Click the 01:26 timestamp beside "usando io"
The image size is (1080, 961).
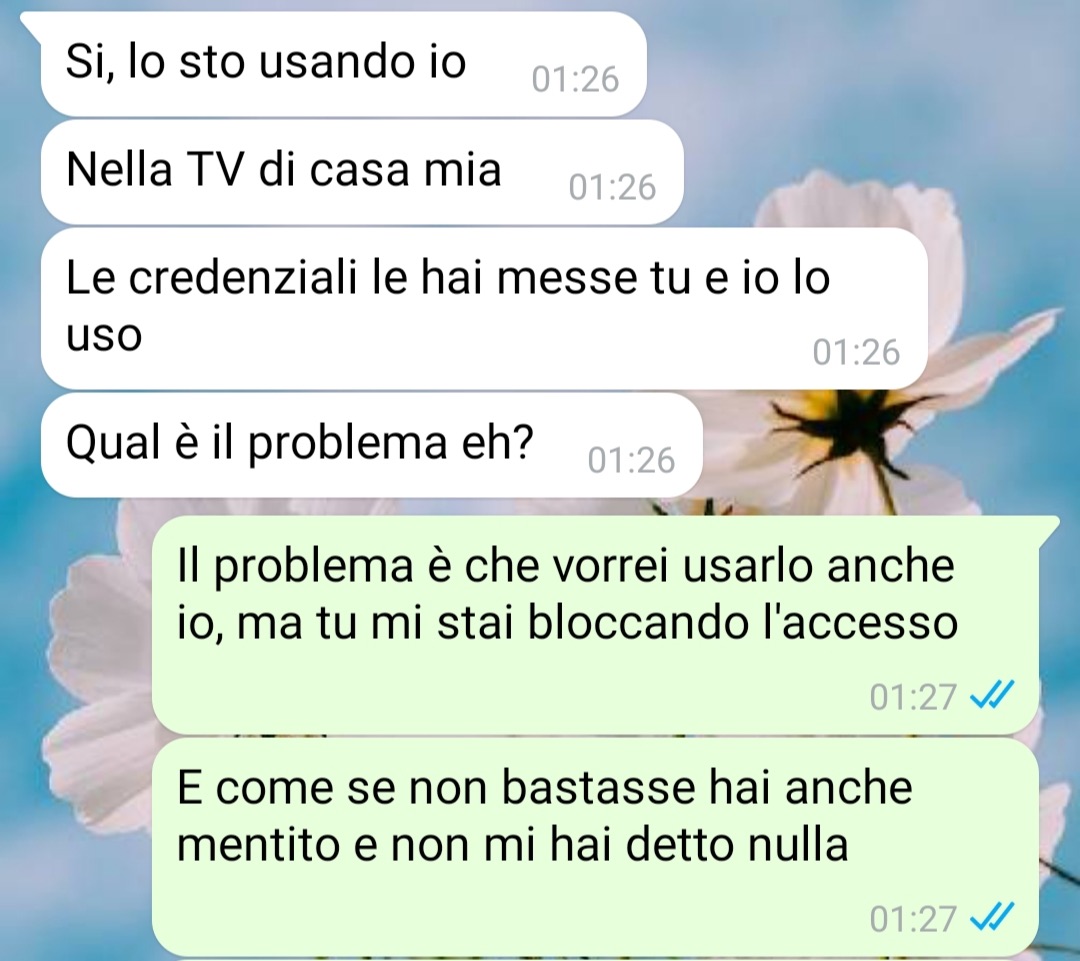click(575, 79)
